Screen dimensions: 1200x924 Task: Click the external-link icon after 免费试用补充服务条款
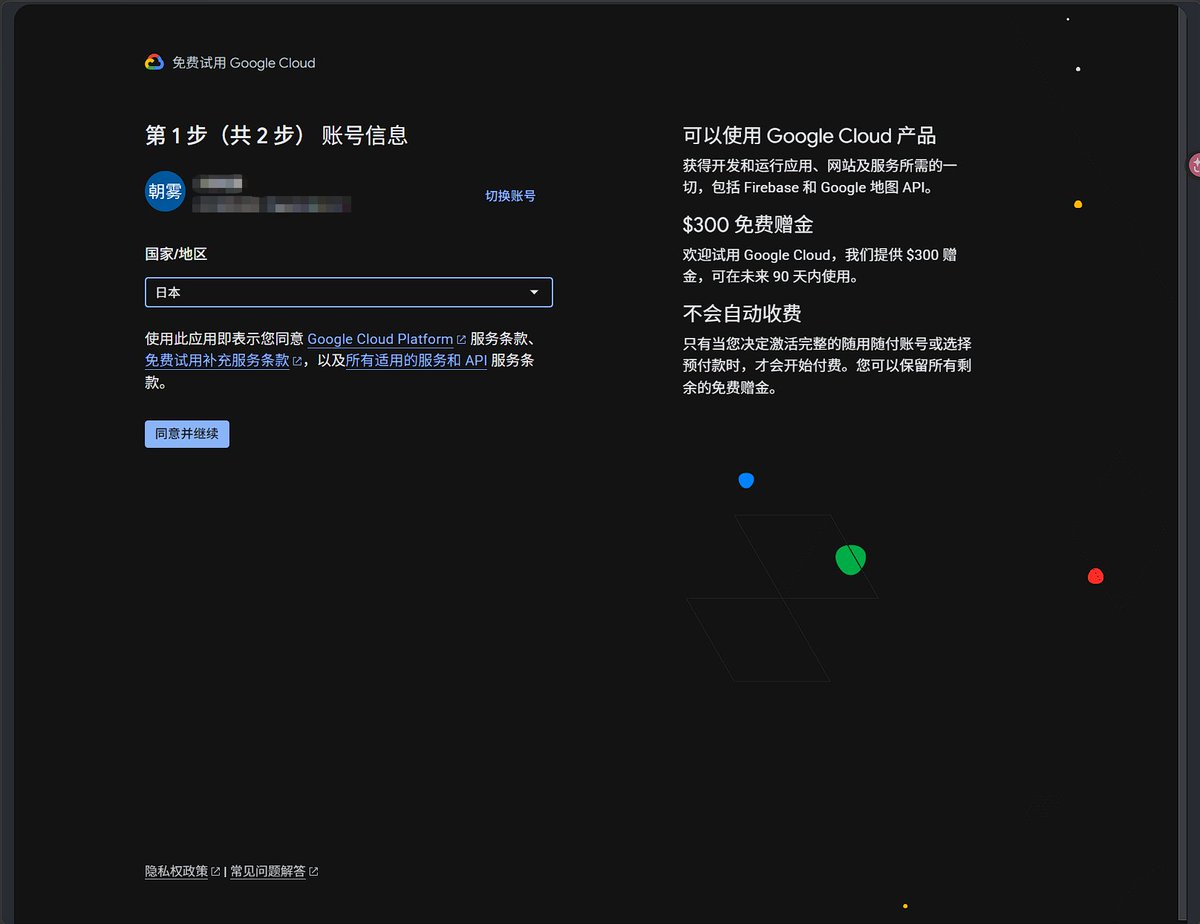(297, 361)
